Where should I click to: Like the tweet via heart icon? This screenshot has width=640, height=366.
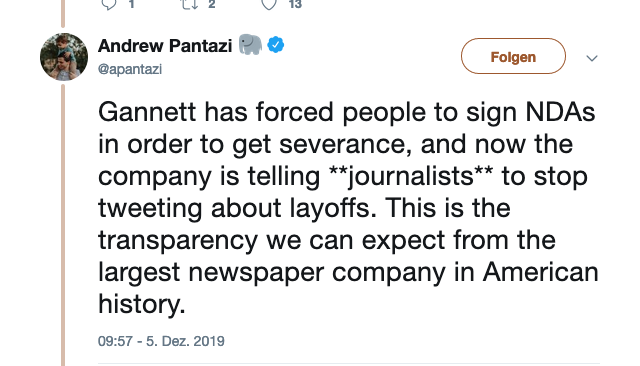(269, 4)
